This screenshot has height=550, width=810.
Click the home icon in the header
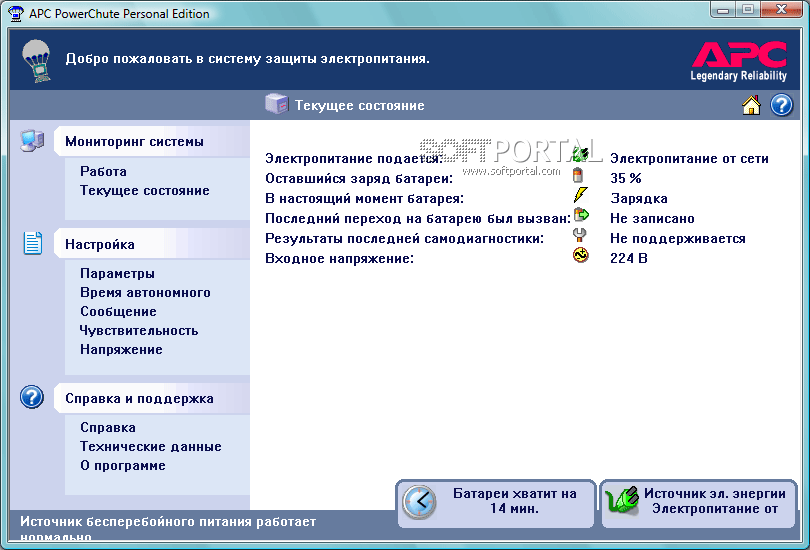coord(751,105)
